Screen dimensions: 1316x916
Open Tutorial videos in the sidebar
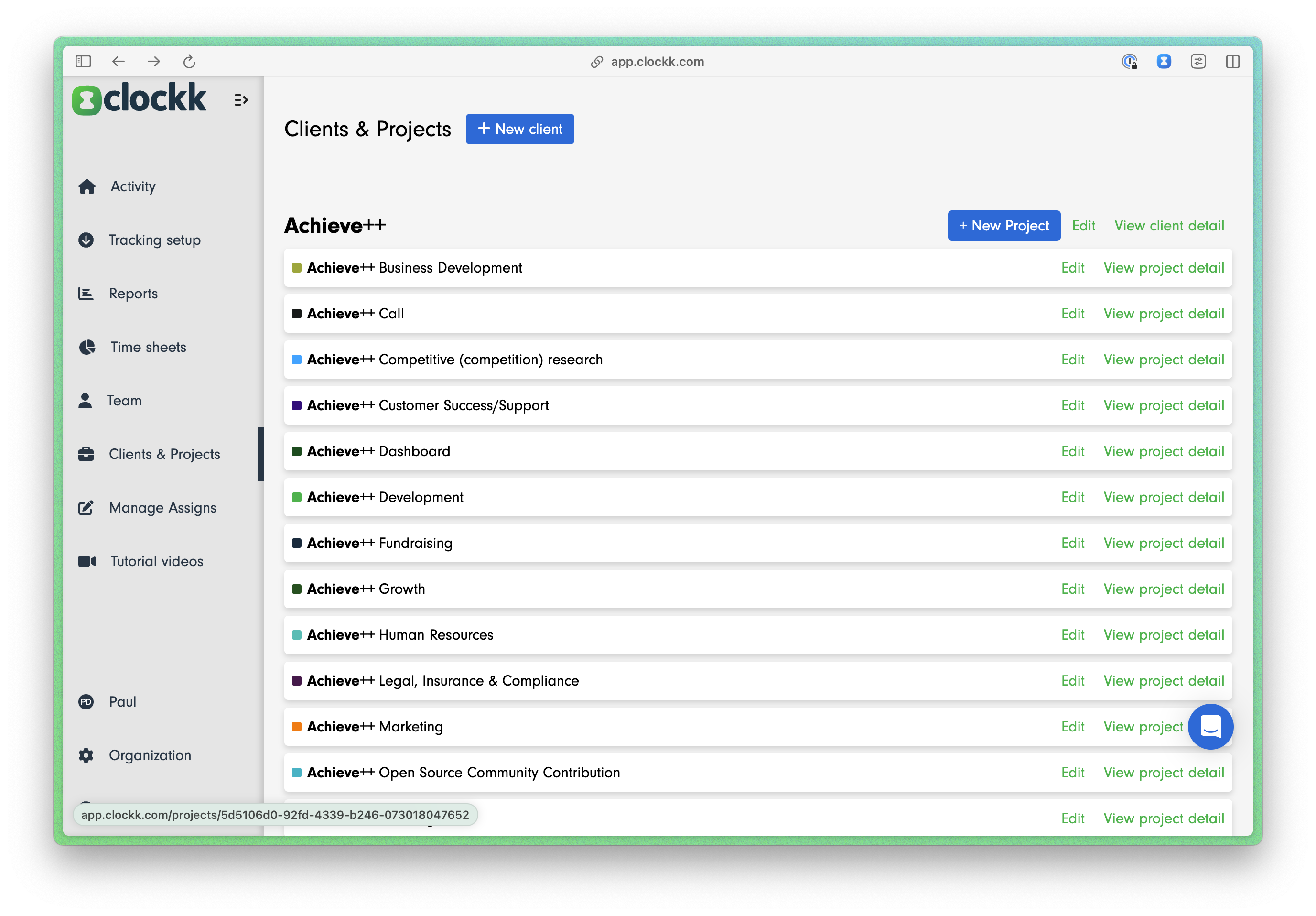click(x=157, y=561)
